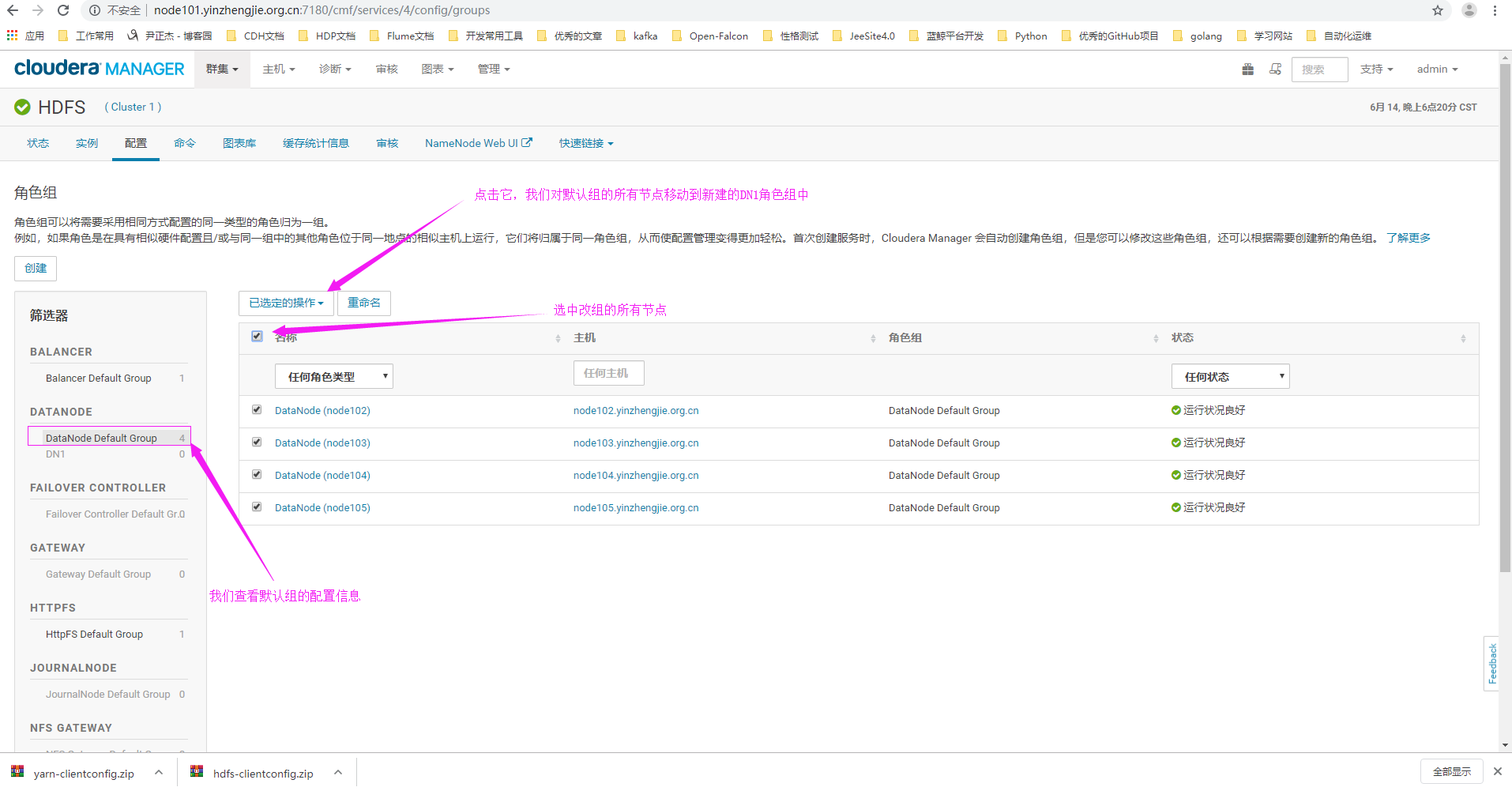Switch to the 缓存统计信息 tab
1512x791 pixels.
(316, 143)
